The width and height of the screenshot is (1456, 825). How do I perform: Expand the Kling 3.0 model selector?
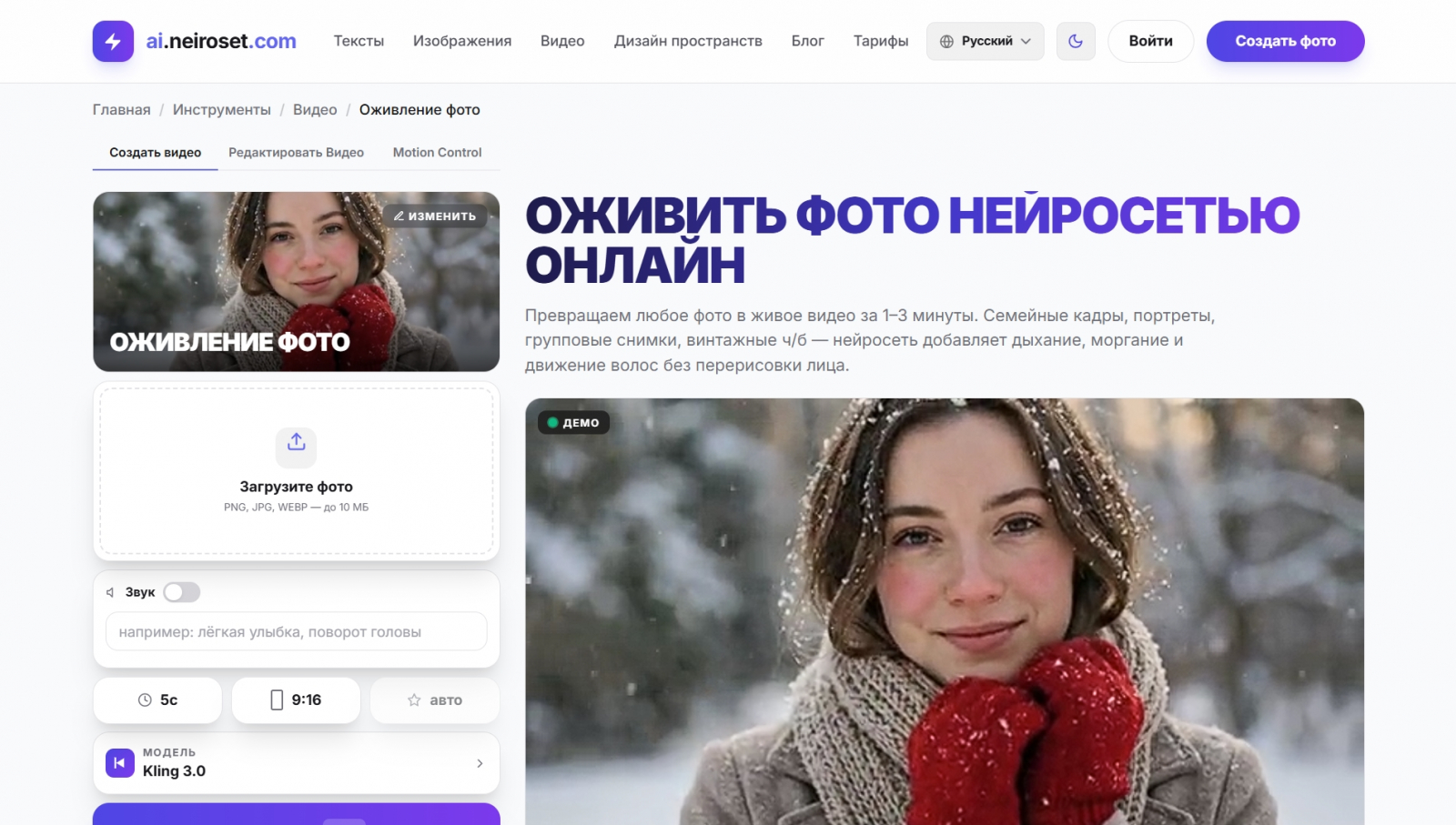point(297,763)
